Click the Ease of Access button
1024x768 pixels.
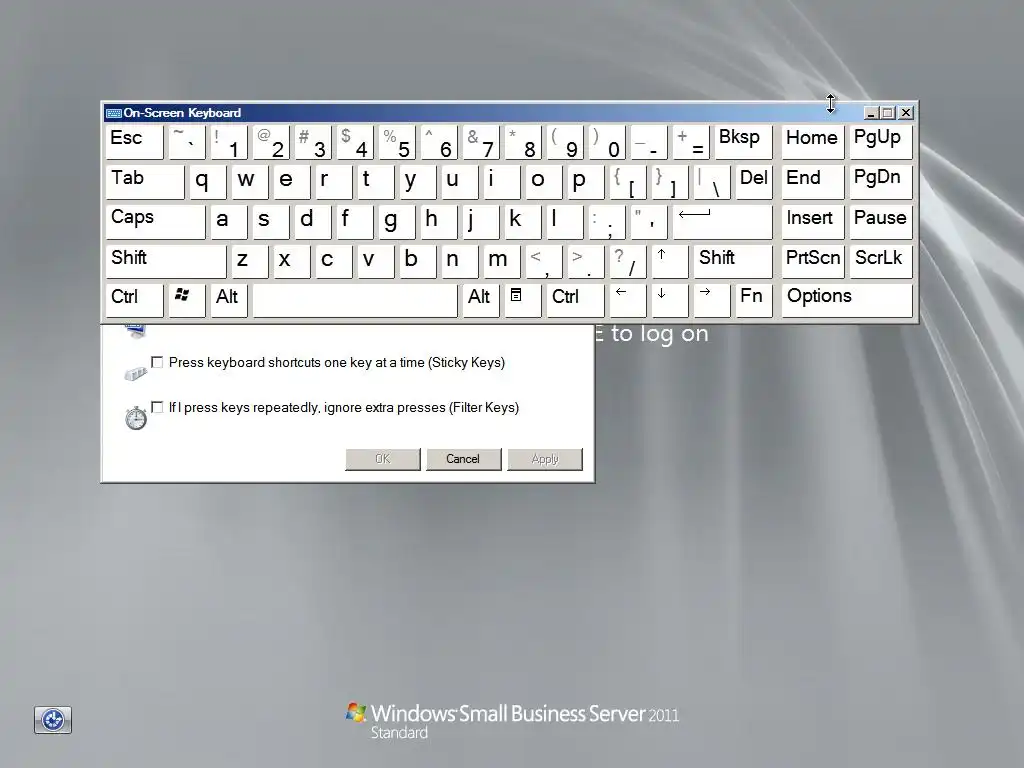tap(53, 720)
